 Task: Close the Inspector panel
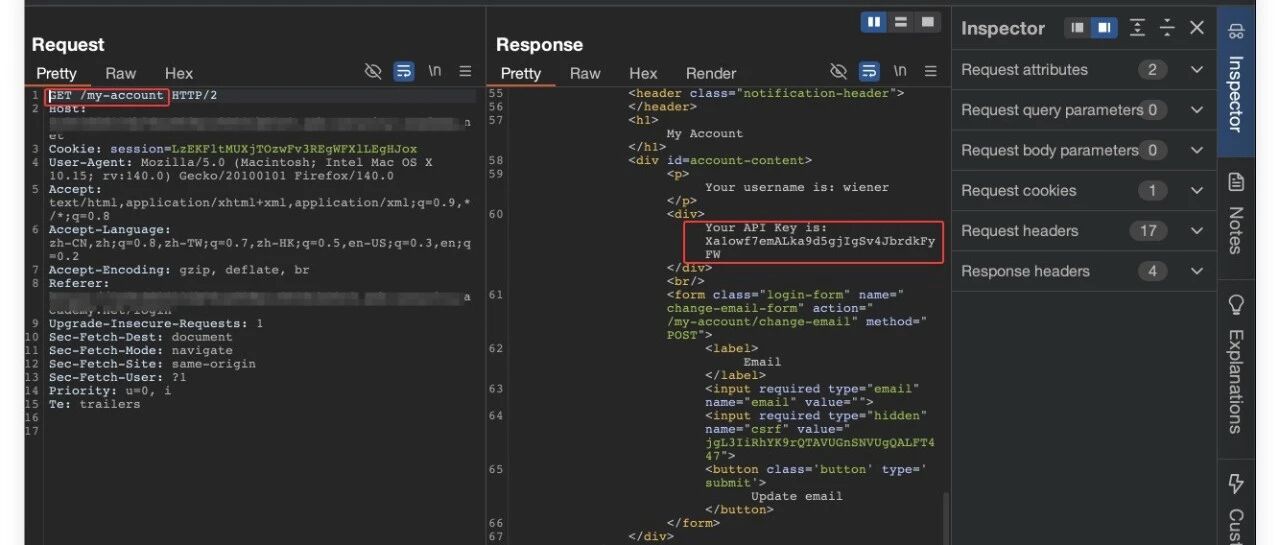pos(1197,28)
